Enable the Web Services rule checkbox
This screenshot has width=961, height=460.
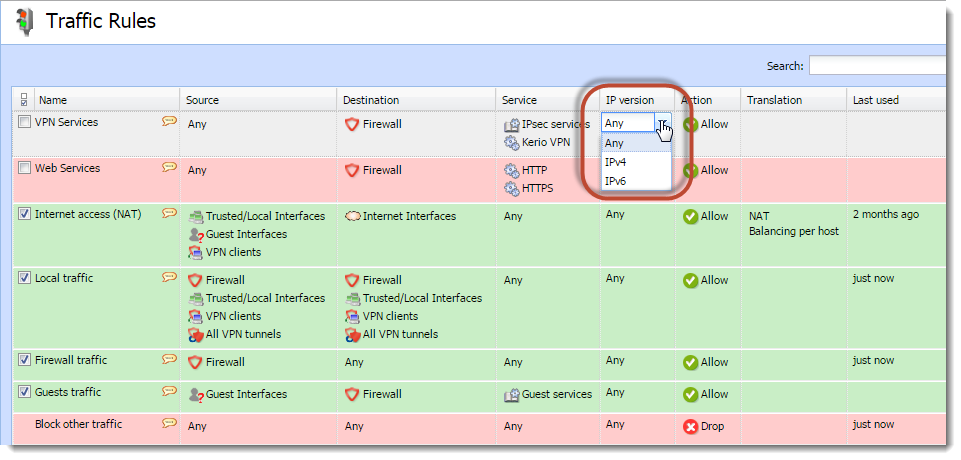(x=24, y=168)
